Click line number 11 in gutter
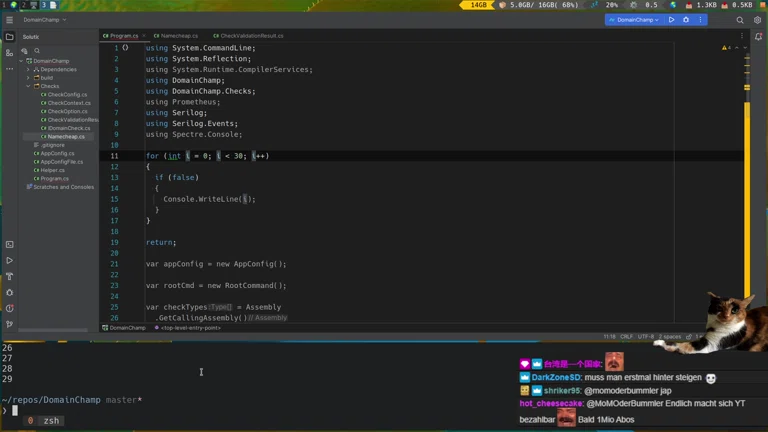 tap(114, 156)
